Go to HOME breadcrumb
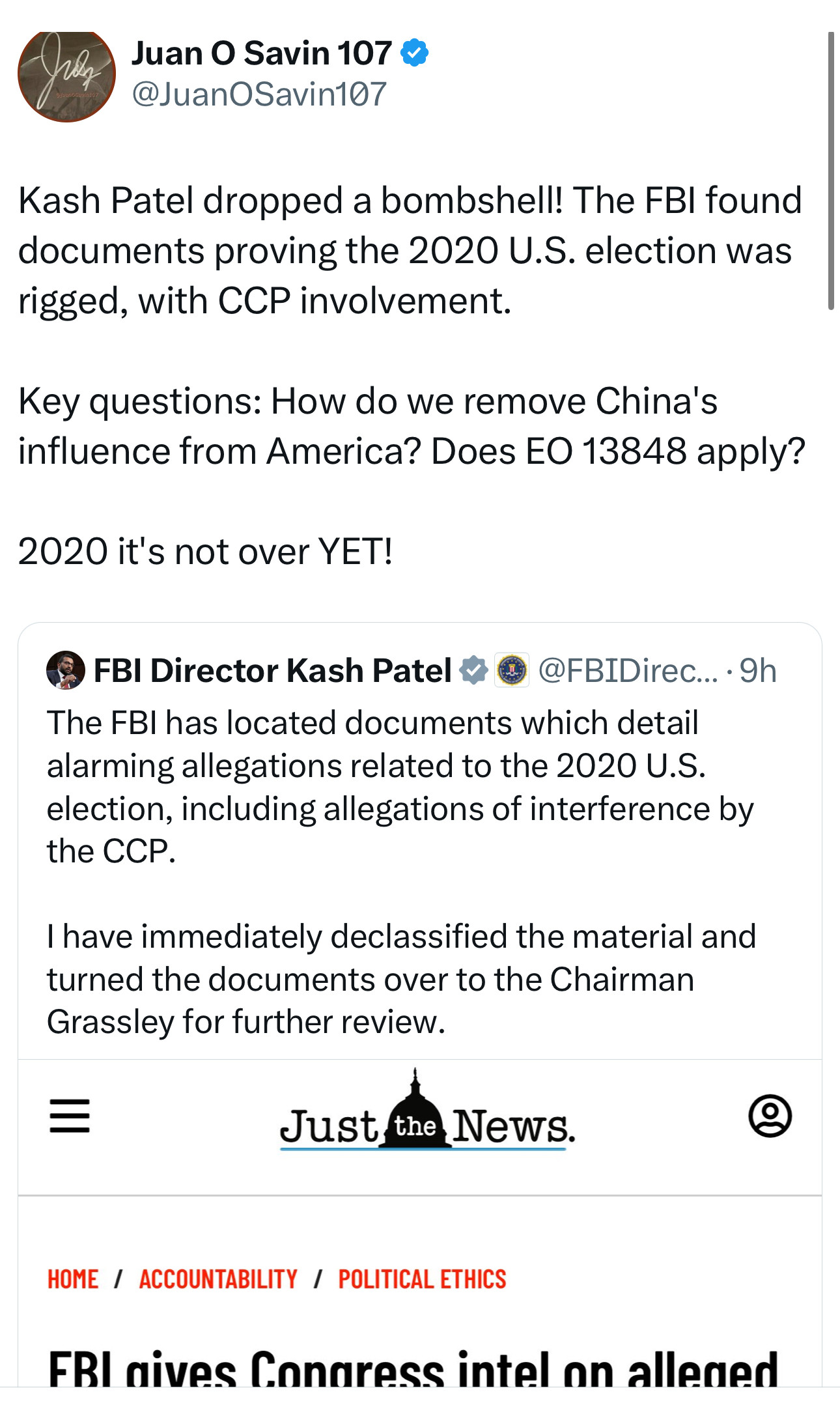This screenshot has width=840, height=1403. coord(73,1279)
